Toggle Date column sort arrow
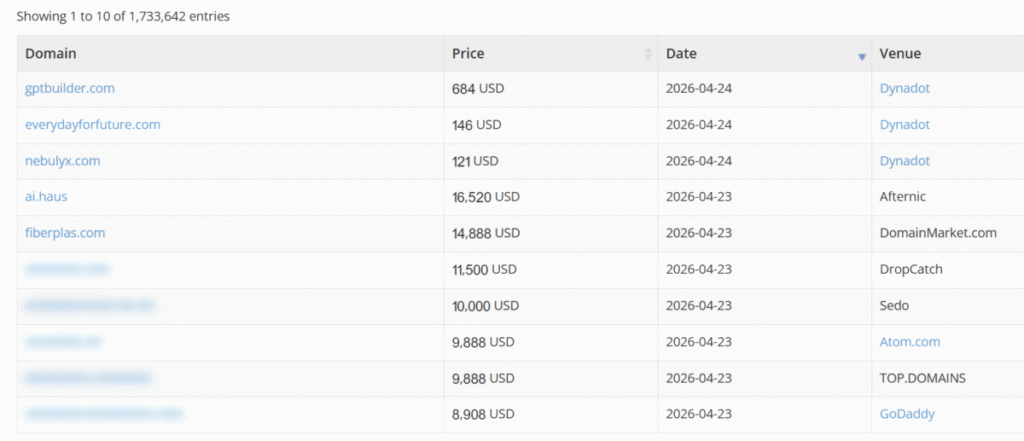 (x=861, y=57)
